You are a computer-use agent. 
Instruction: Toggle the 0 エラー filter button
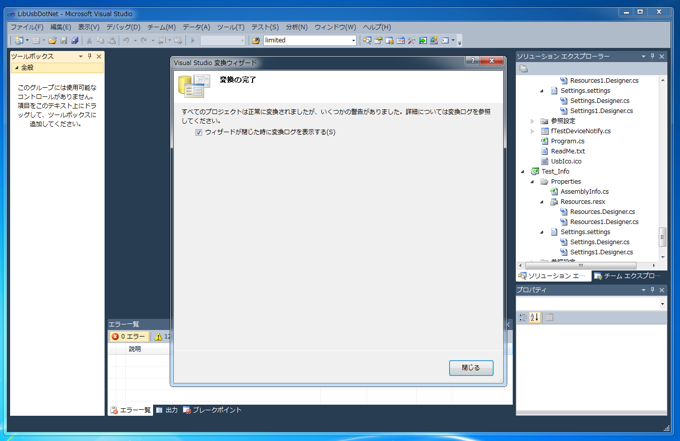(x=128, y=336)
